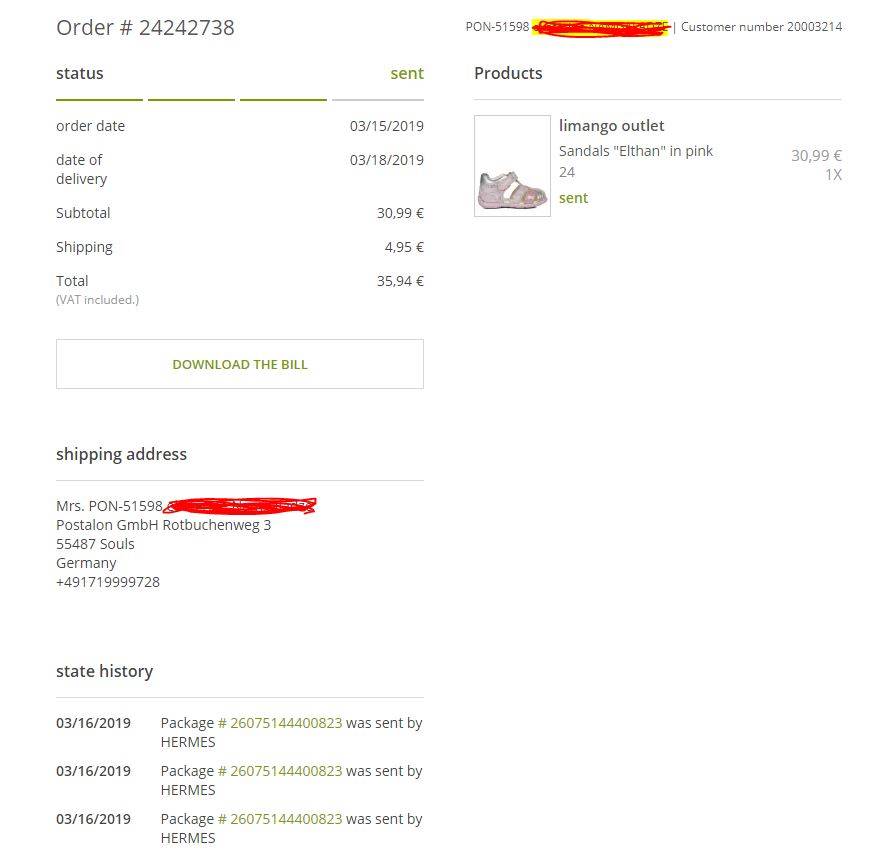Screen dimensions: 883x850
Task: Click the Sandals "Elthan" in pink title
Action: (x=636, y=151)
